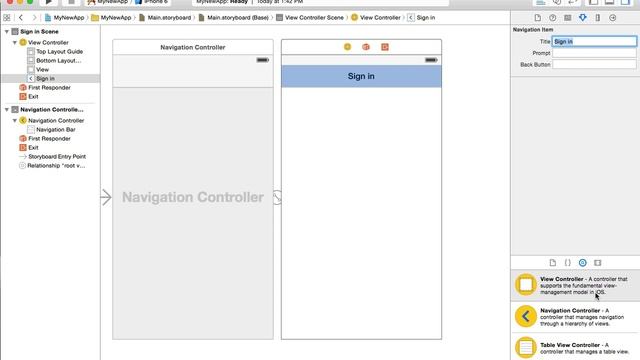640x360 pixels.
Task: Select First Responder under Sign in Scene
Action: tap(45, 87)
